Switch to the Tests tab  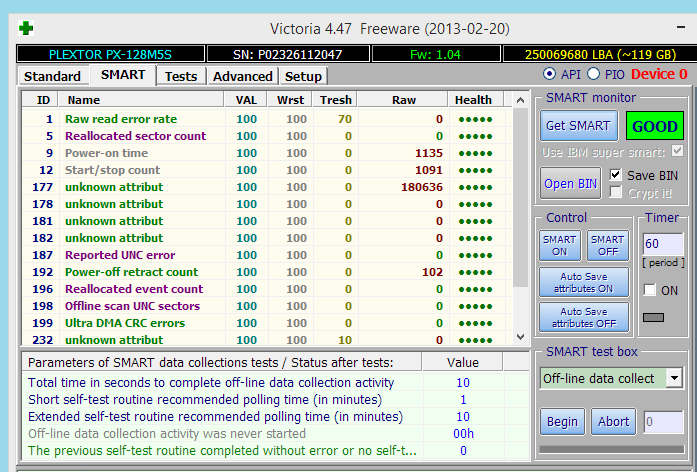tap(181, 76)
